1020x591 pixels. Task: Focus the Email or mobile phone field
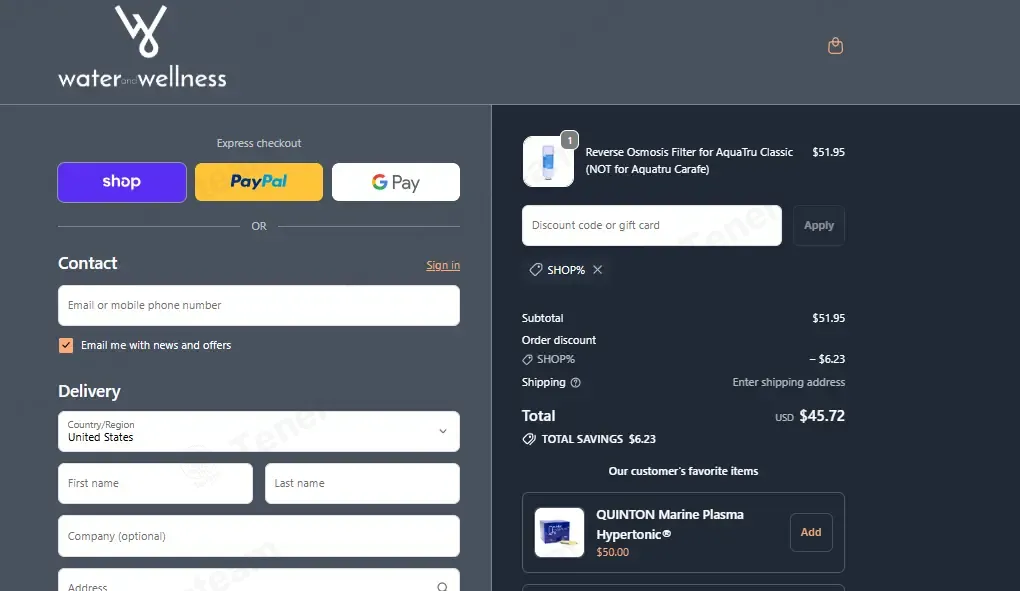click(x=259, y=306)
